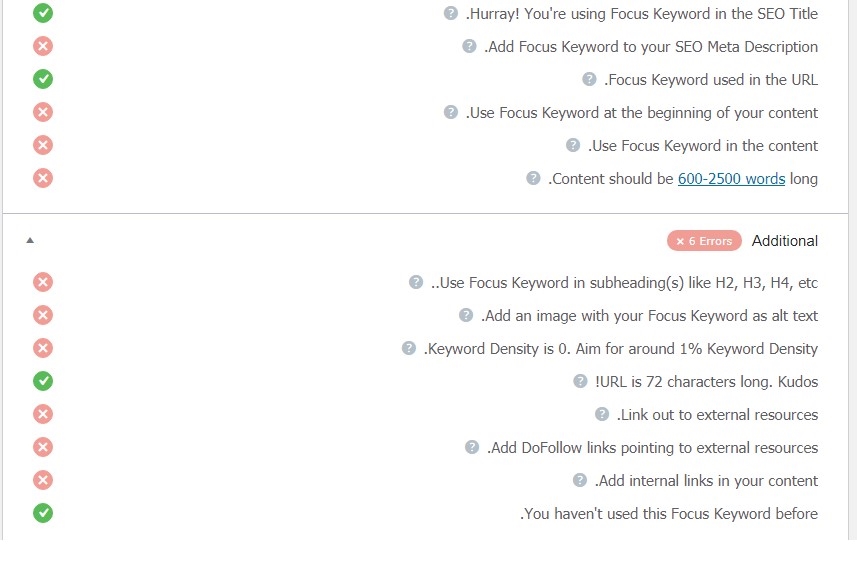Click help icon for Keyword Density
Viewport: 857px width, 568px height.
click(409, 349)
